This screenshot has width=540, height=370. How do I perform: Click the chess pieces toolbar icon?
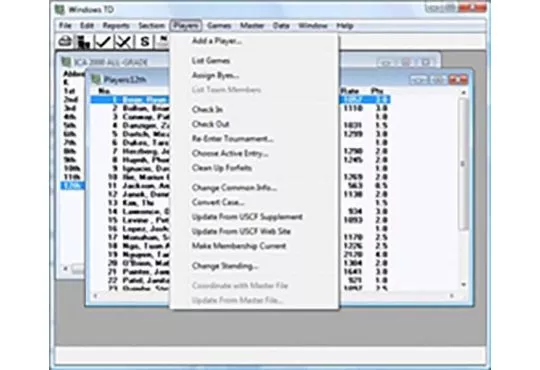pyautogui.click(x=84, y=42)
